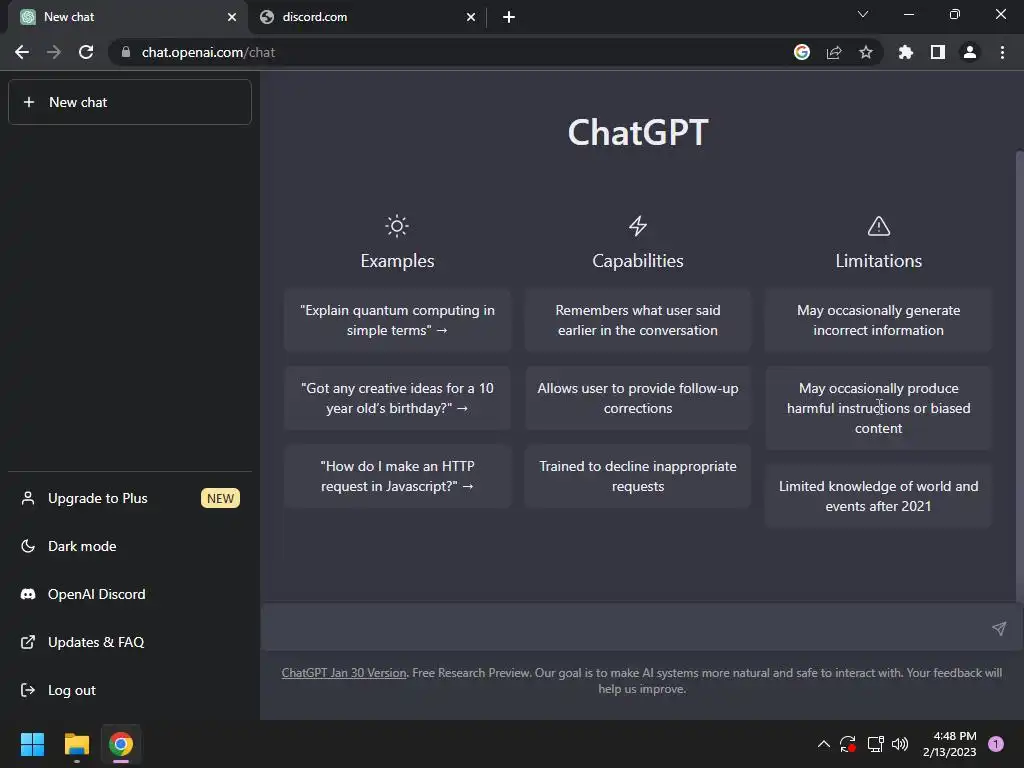Click 'harmful instructions or biased content' card
The width and height of the screenshot is (1024, 768).
(x=878, y=408)
